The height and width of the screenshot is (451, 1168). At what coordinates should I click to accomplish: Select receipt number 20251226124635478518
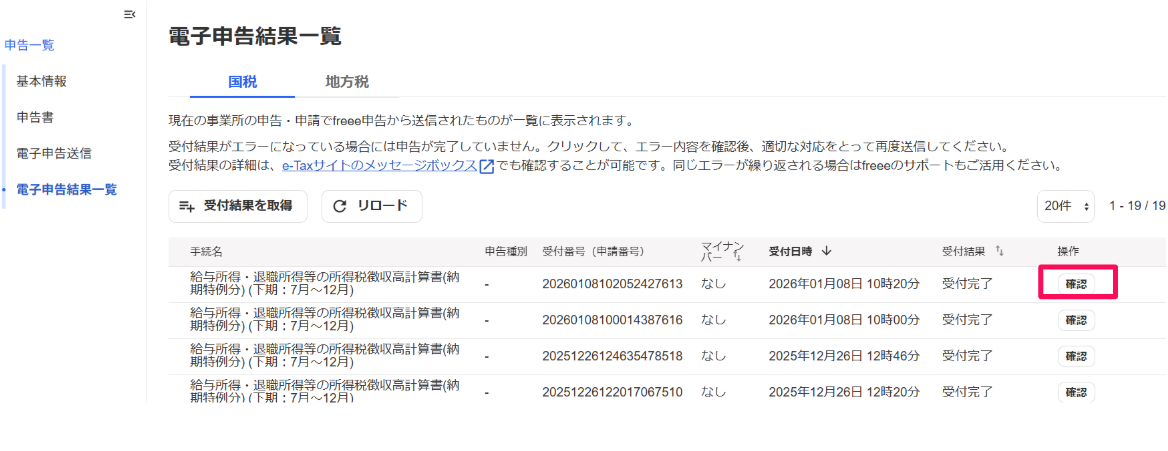pos(612,356)
